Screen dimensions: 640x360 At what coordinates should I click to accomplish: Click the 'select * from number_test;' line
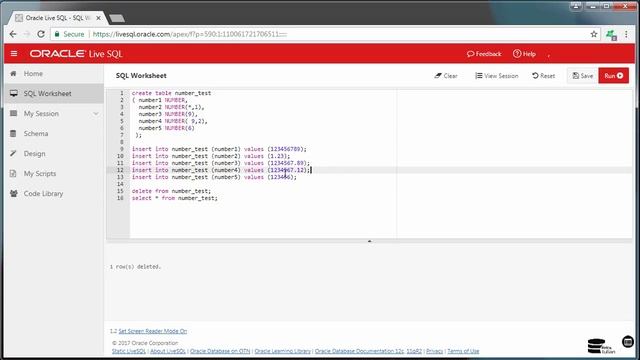click(175, 198)
